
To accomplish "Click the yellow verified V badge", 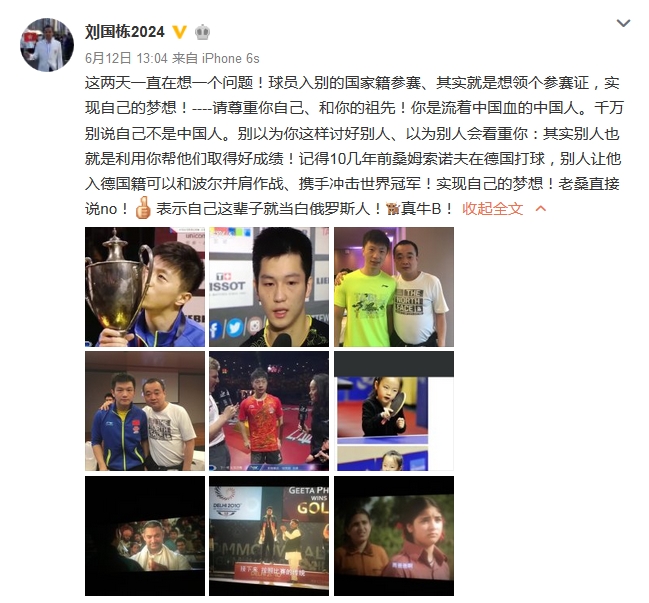I will [x=179, y=32].
